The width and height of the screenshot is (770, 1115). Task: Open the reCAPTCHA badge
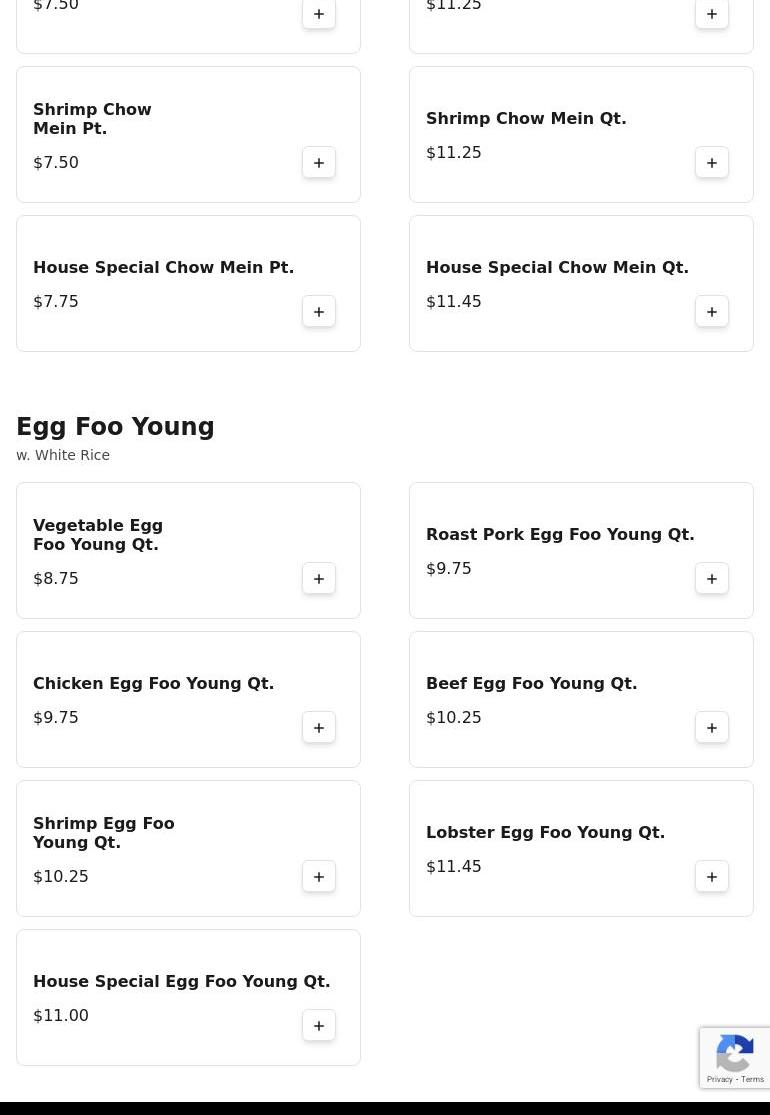point(735,1058)
